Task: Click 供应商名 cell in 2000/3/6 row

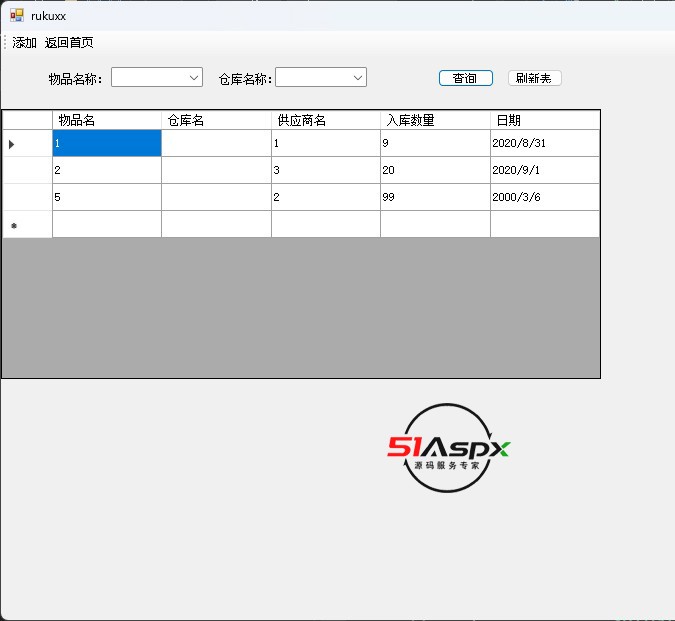Action: (326, 197)
